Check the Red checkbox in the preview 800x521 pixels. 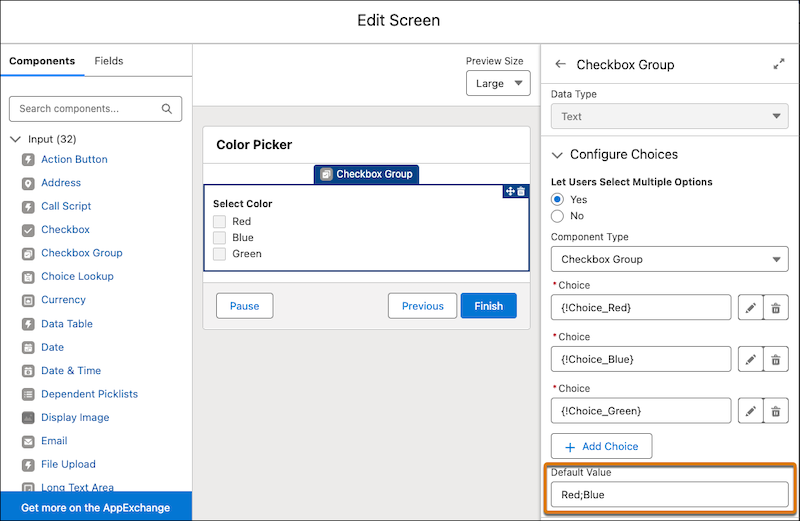point(219,221)
